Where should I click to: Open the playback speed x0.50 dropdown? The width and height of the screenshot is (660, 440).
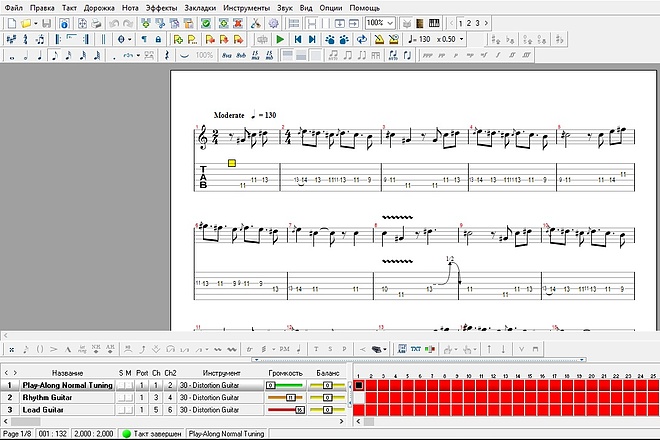click(450, 39)
